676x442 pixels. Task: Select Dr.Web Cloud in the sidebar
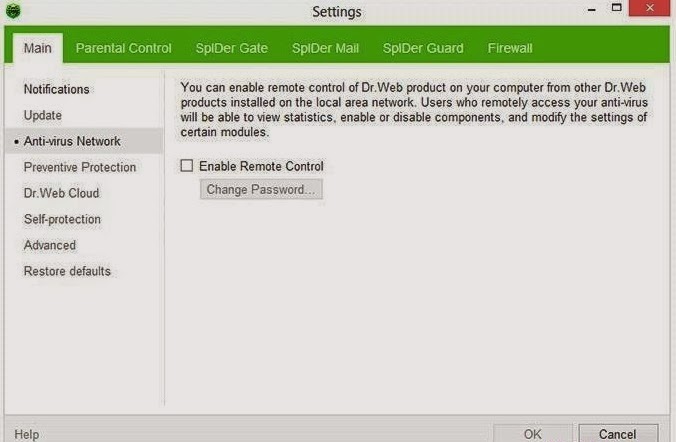(84, 193)
